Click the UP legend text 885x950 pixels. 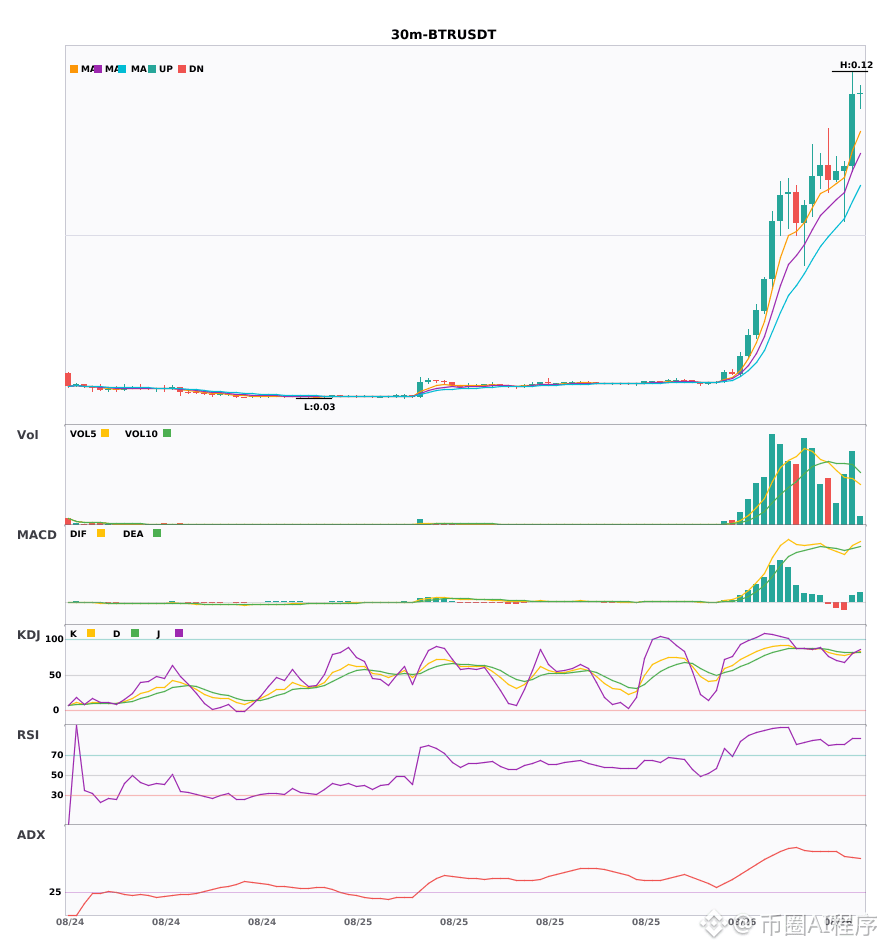(166, 69)
